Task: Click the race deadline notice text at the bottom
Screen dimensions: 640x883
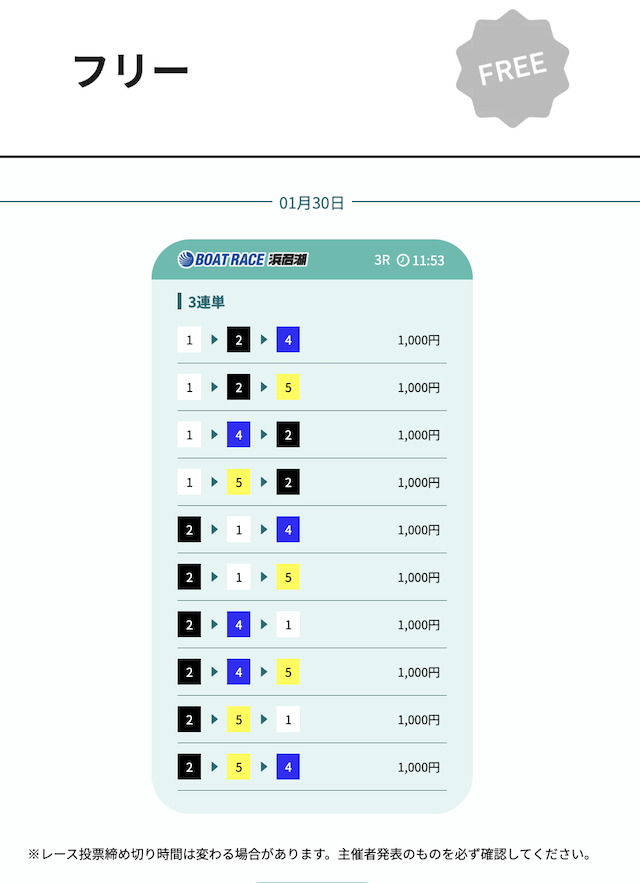Action: tap(310, 855)
